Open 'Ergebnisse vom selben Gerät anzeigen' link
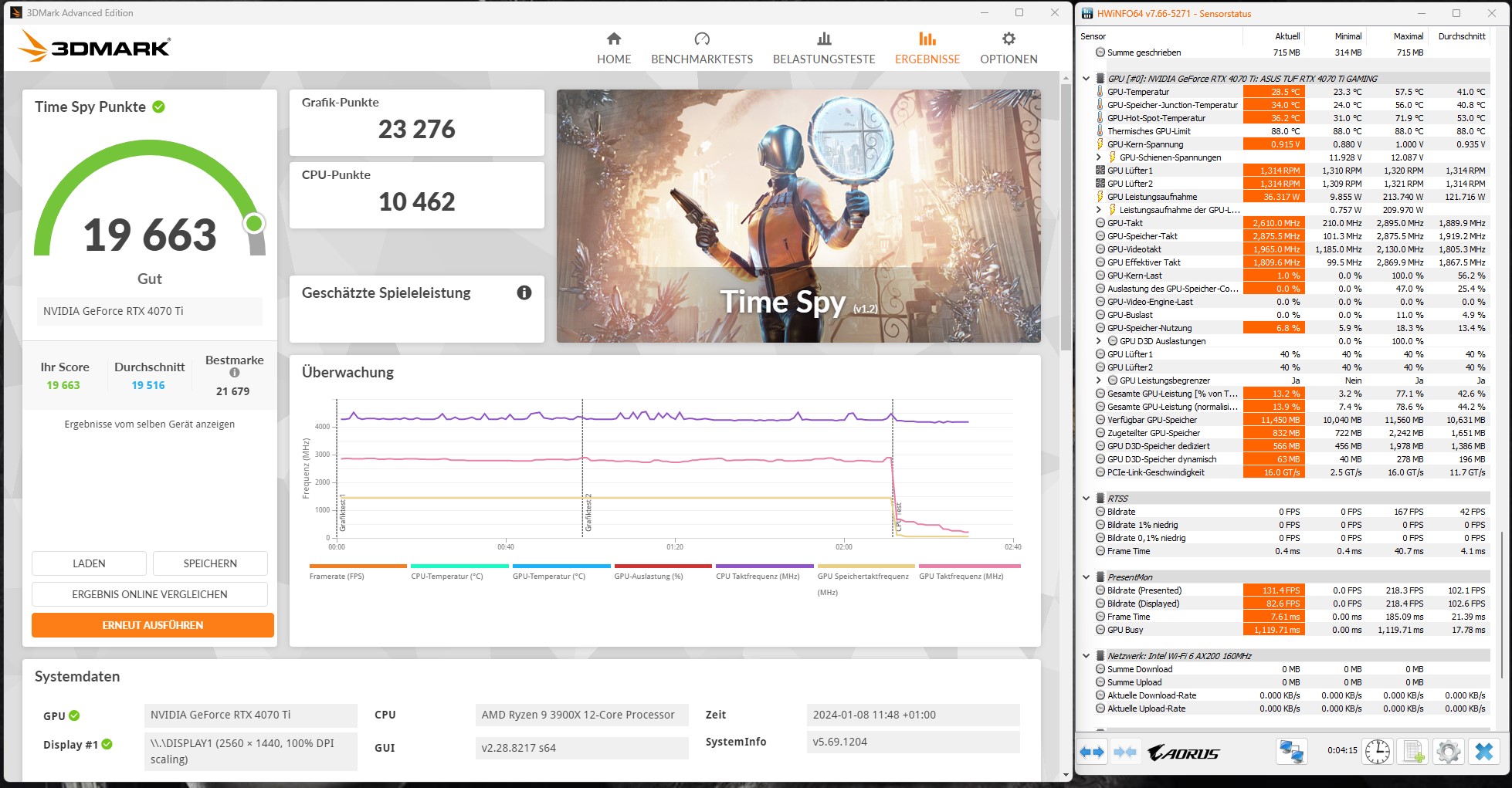This screenshot has width=1512, height=788. pos(150,424)
